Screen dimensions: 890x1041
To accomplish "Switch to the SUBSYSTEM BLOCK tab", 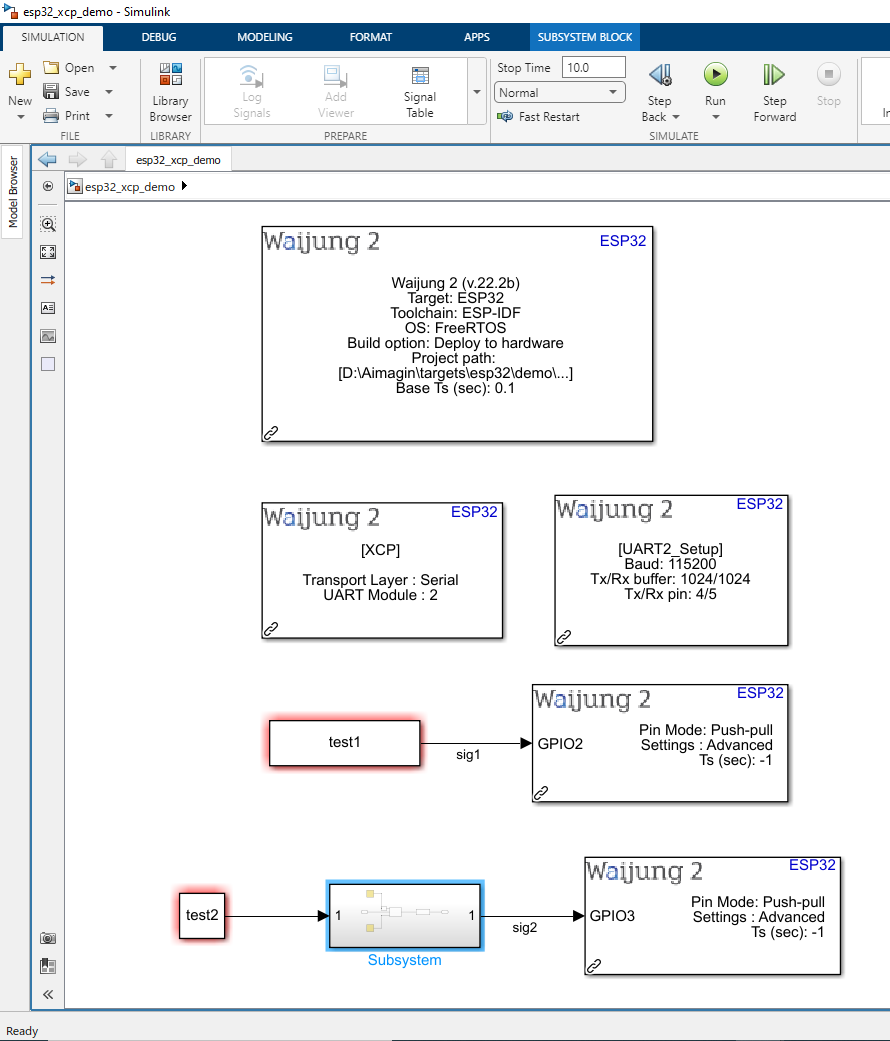I will pyautogui.click(x=585, y=37).
